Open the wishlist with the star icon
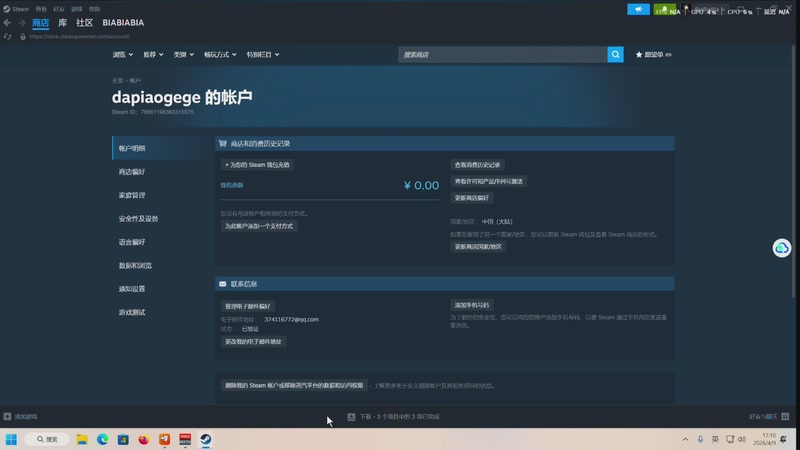 tap(639, 55)
